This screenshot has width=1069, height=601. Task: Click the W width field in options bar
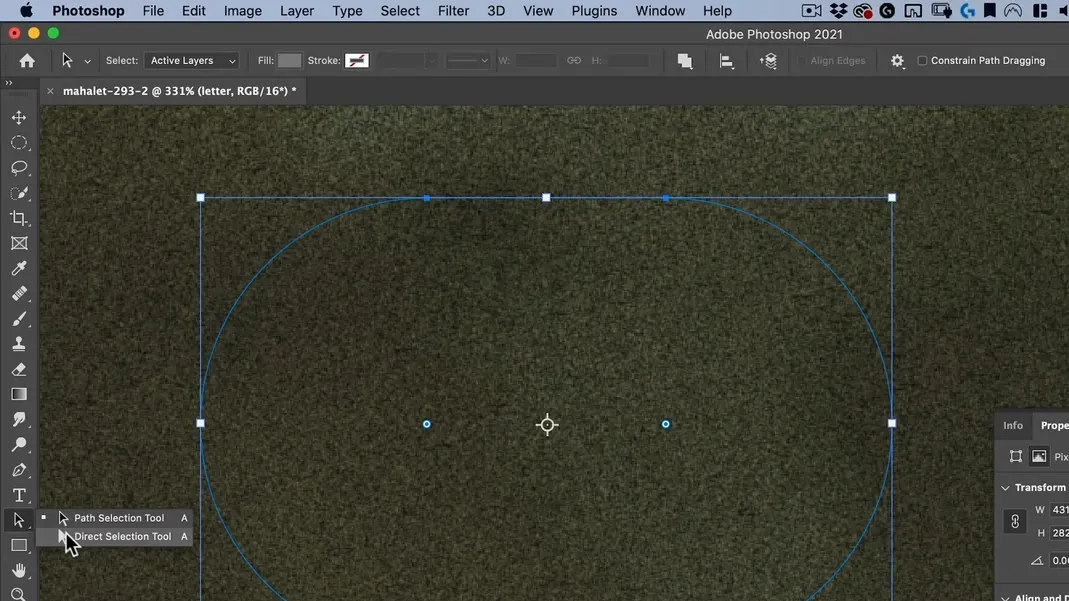pos(536,61)
